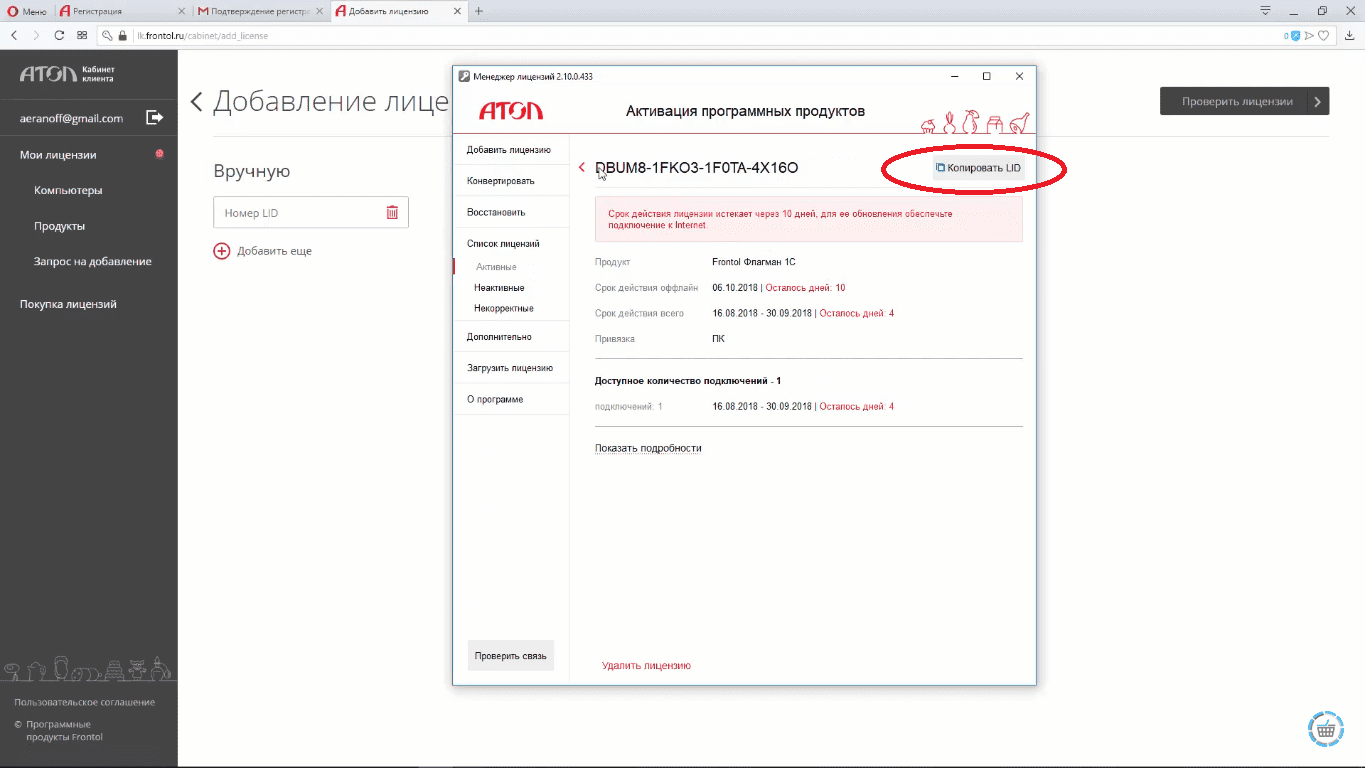Click the red notification dot by Мои лицензии
This screenshot has height=768, width=1366.
159,154
